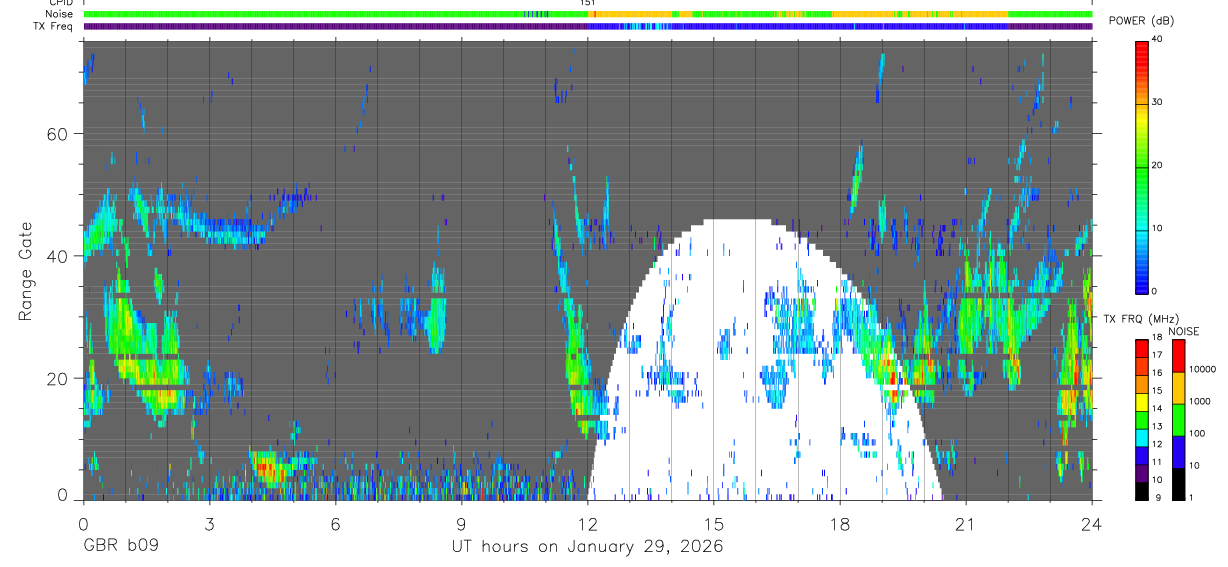This screenshot has height=567, width=1228.
Task: Select 12 MHz tick on TX FRQ scale
Action: [x=1156, y=444]
